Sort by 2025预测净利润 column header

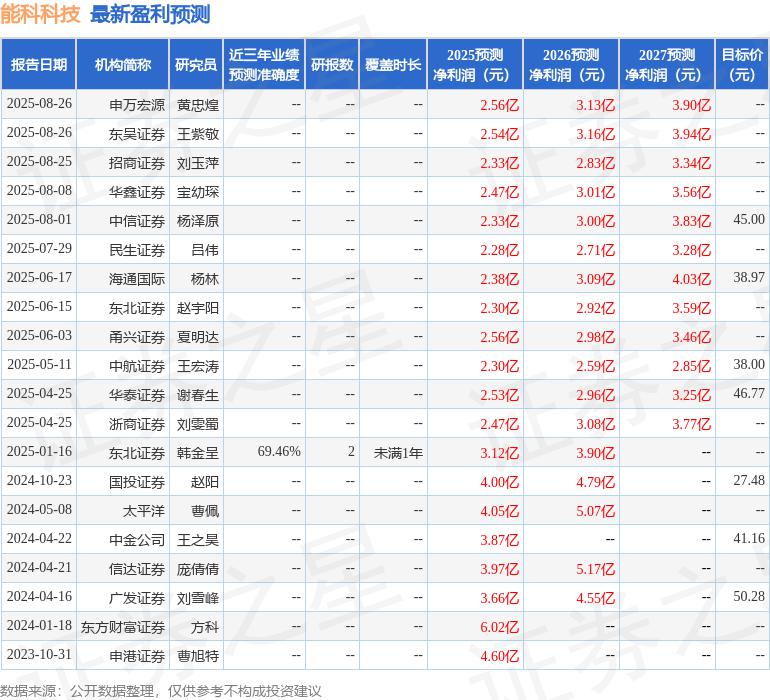click(x=475, y=65)
